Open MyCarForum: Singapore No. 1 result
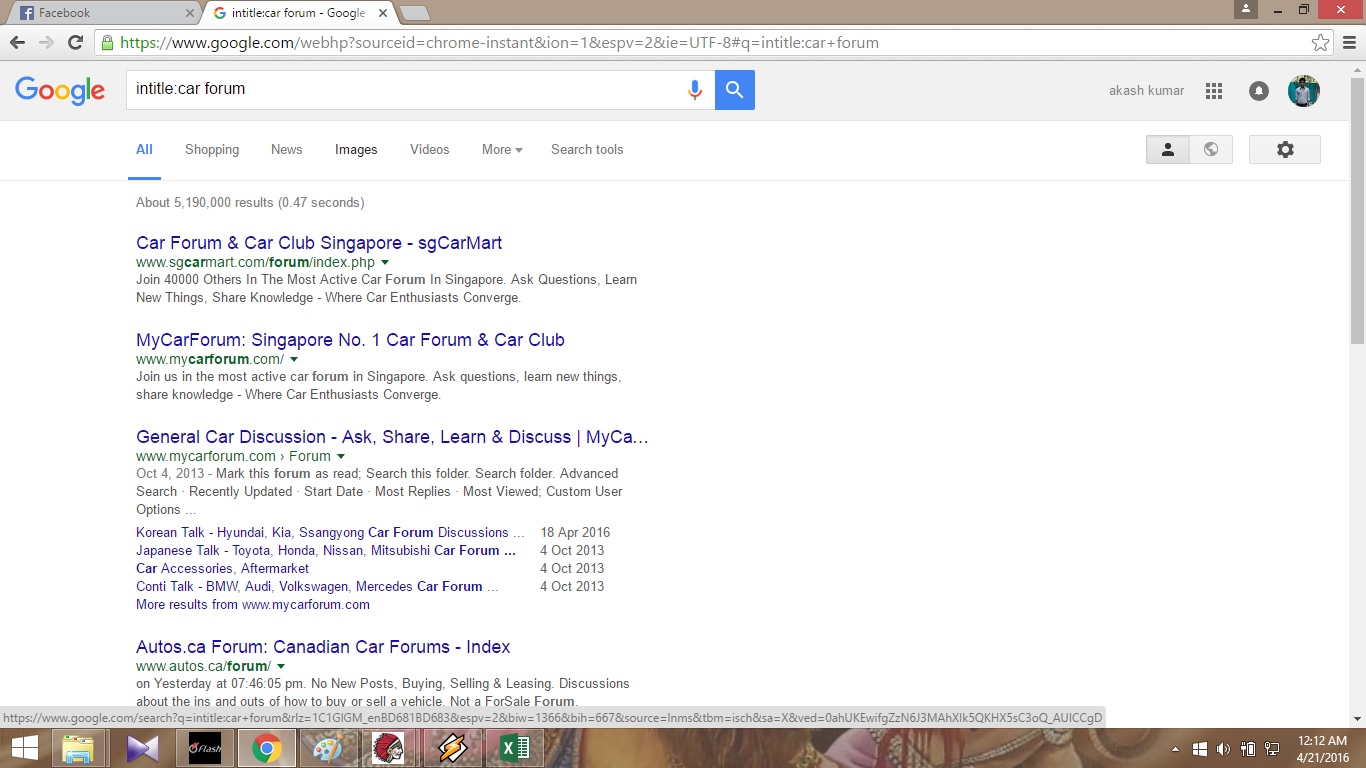The image size is (1366, 768). coord(350,340)
